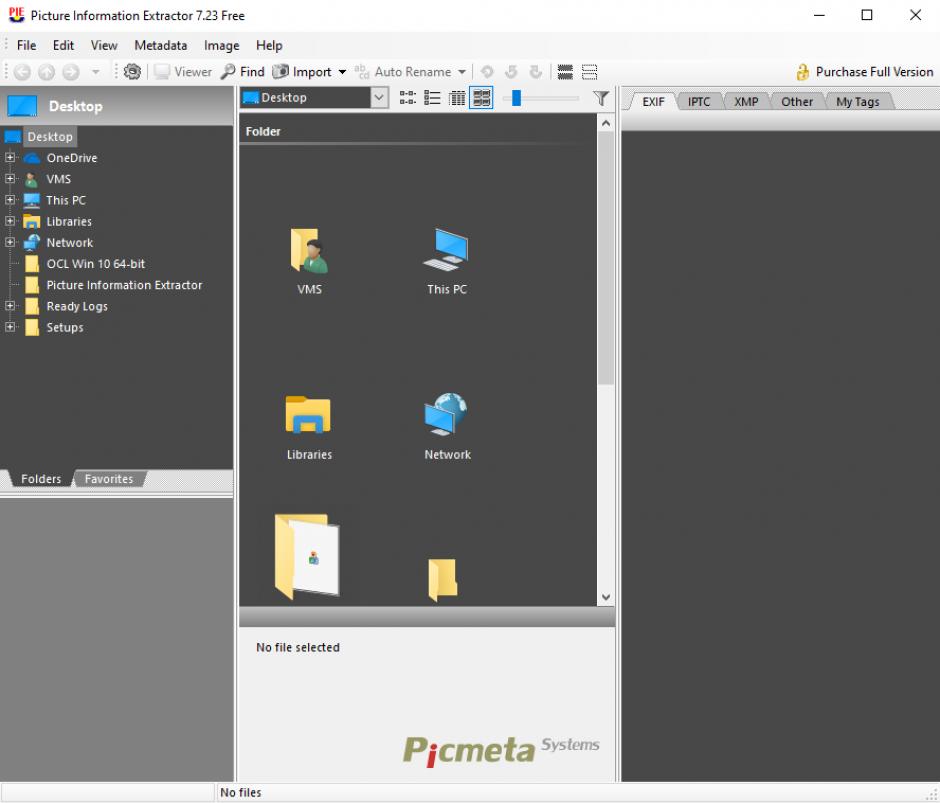Select Ready Logs in folder tree
This screenshot has width=940, height=803.
coord(77,306)
